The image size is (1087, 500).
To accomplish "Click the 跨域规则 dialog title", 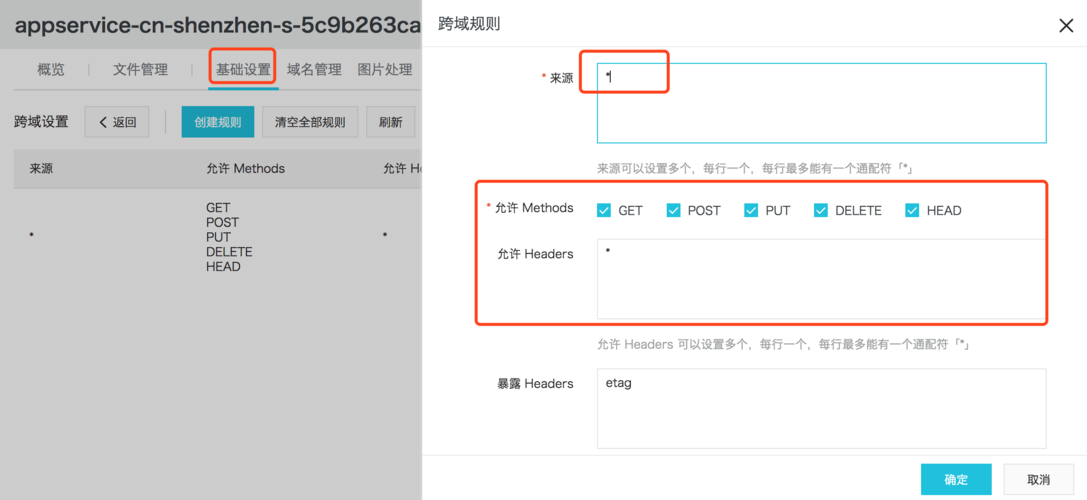I will pos(469,24).
